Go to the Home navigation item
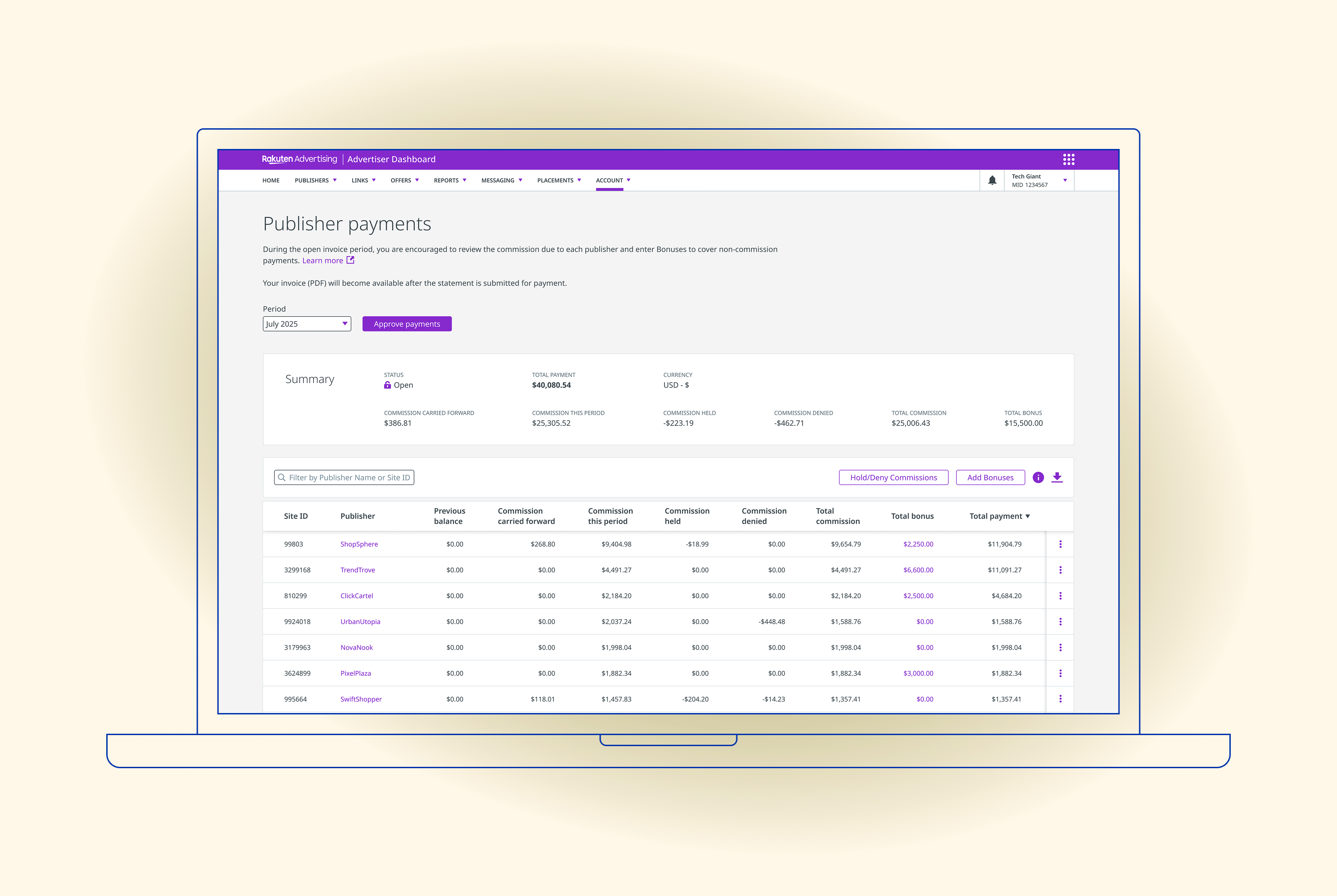1337x896 pixels. click(x=271, y=181)
